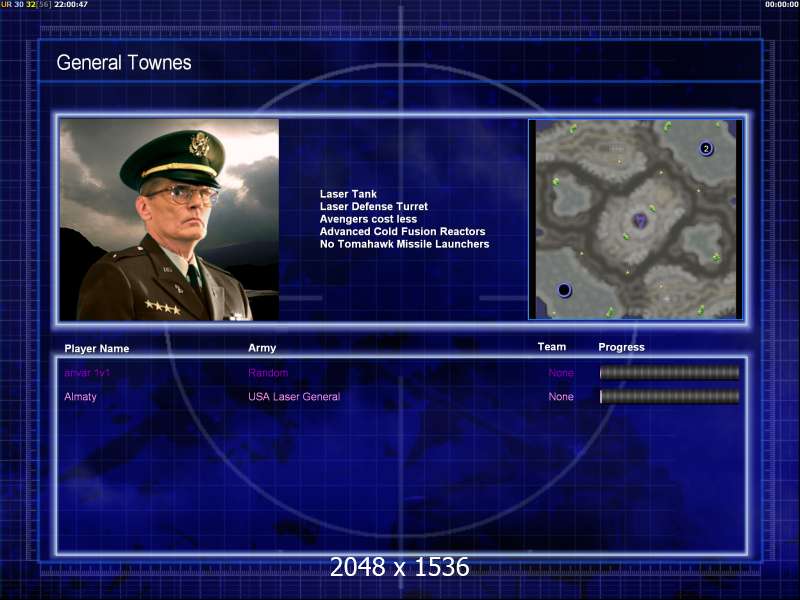Select player name 'Almaty'
This screenshot has width=800, height=600.
[81, 397]
